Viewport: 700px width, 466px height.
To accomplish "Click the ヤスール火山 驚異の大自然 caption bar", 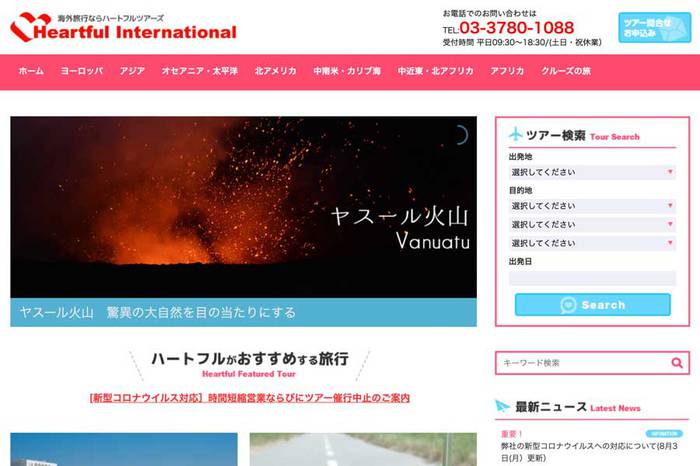I will pos(243,312).
